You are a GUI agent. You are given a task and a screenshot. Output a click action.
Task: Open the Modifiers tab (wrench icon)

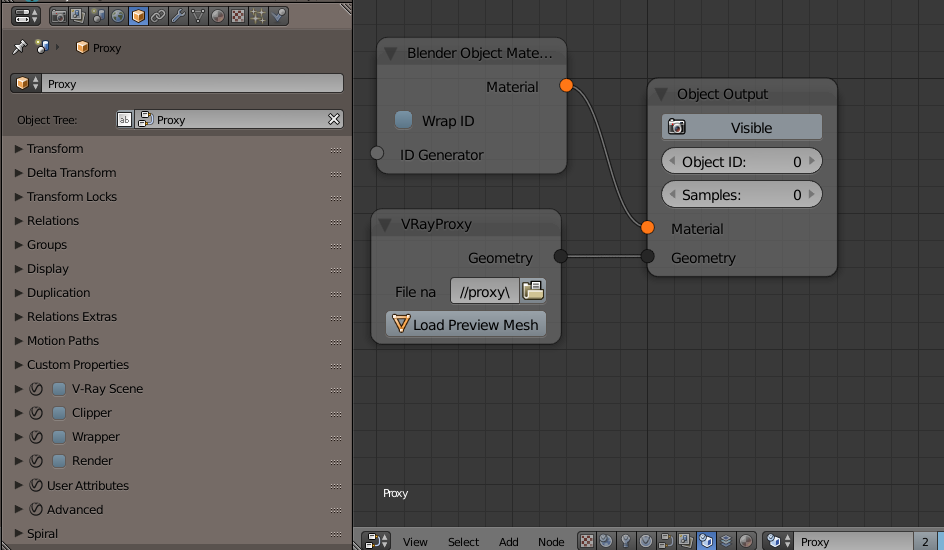pyautogui.click(x=178, y=16)
